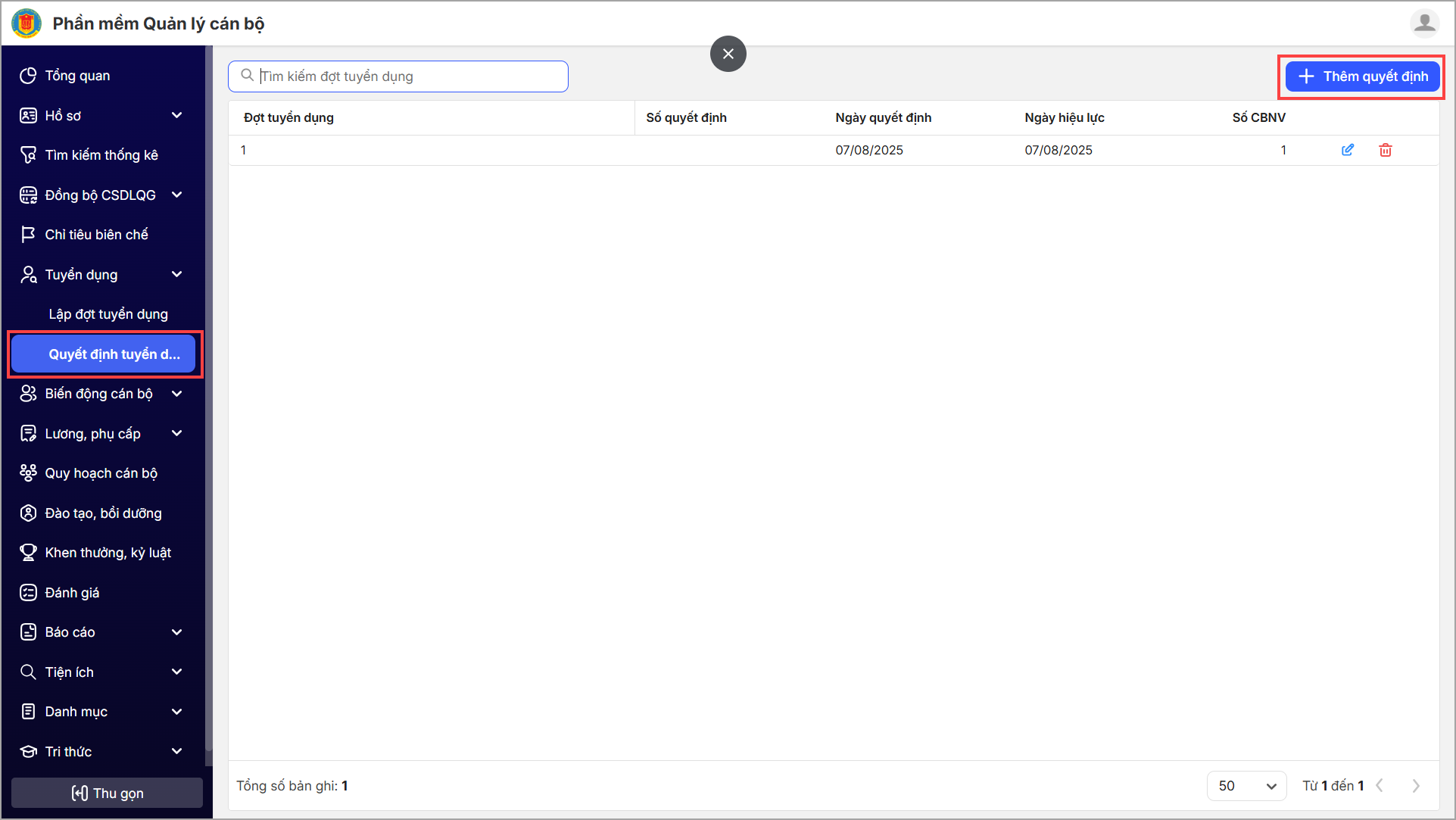1456x820 pixels.
Task: Open Quy hoạch cán bộ section
Action: 101,473
